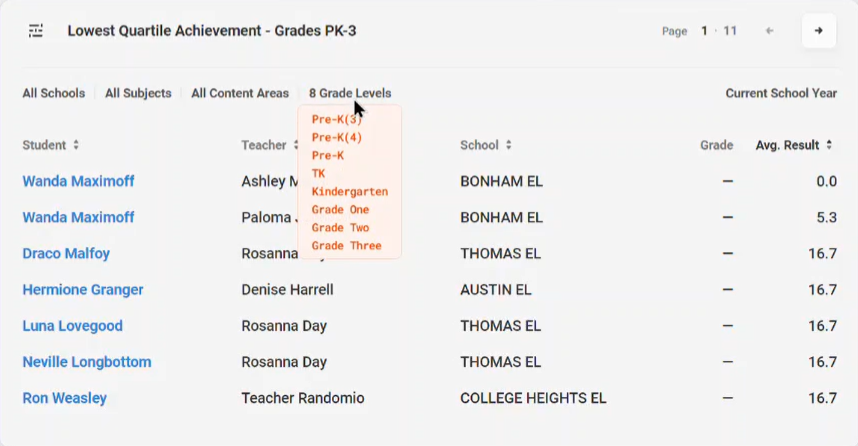The height and width of the screenshot is (446, 858).
Task: Open the All Schools filter
Action: tap(54, 93)
